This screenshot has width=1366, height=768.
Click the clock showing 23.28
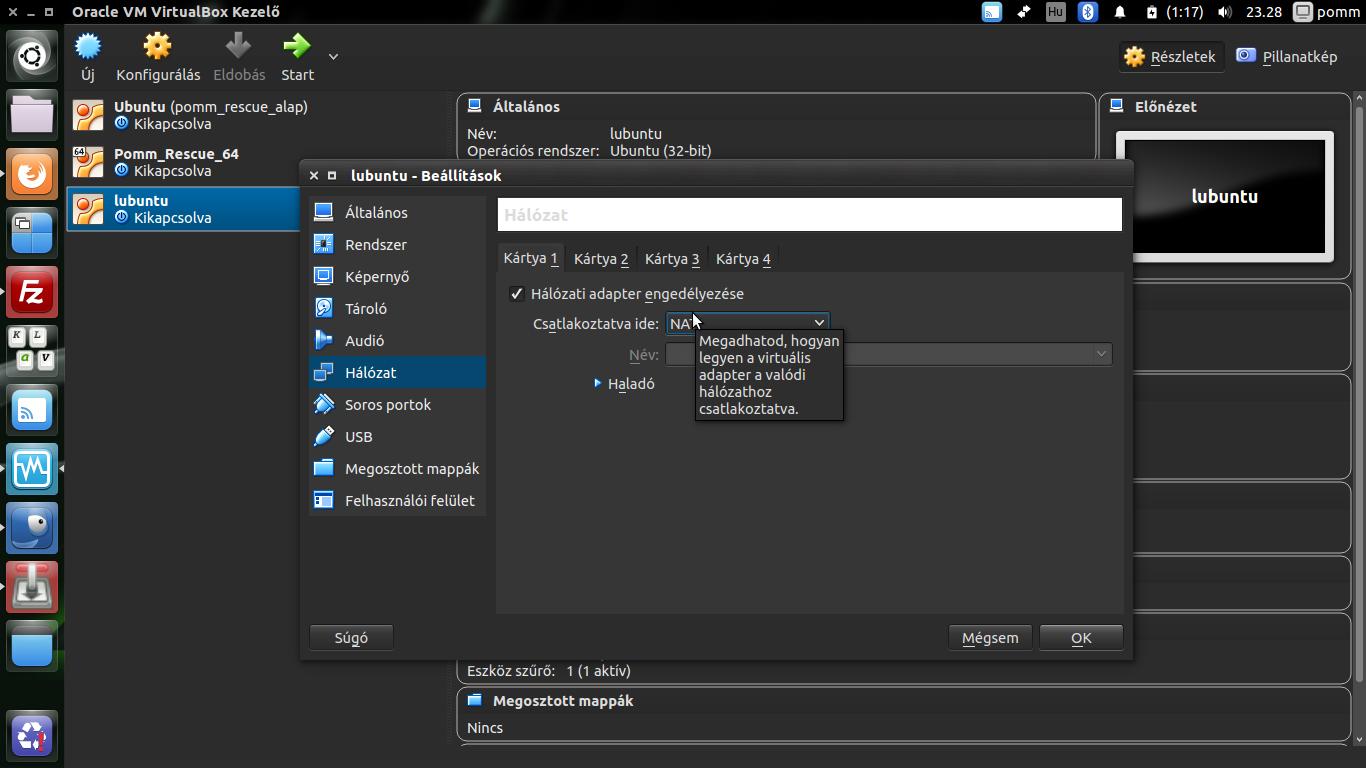coord(1264,12)
